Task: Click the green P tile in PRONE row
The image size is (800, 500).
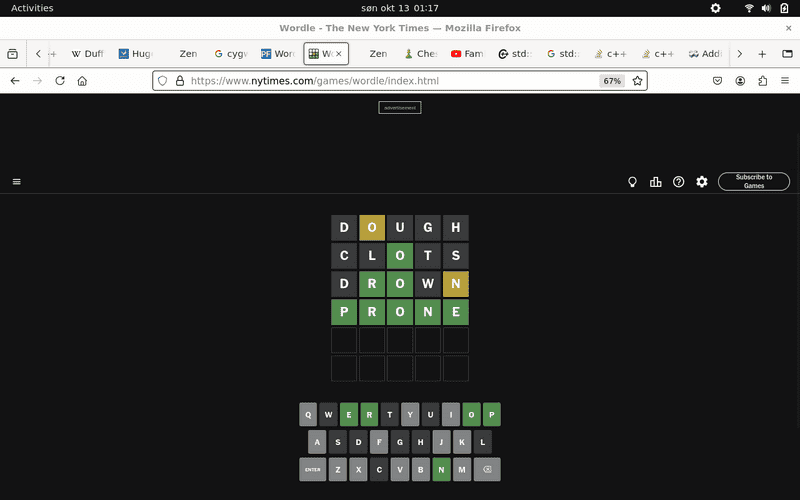Action: 344,312
